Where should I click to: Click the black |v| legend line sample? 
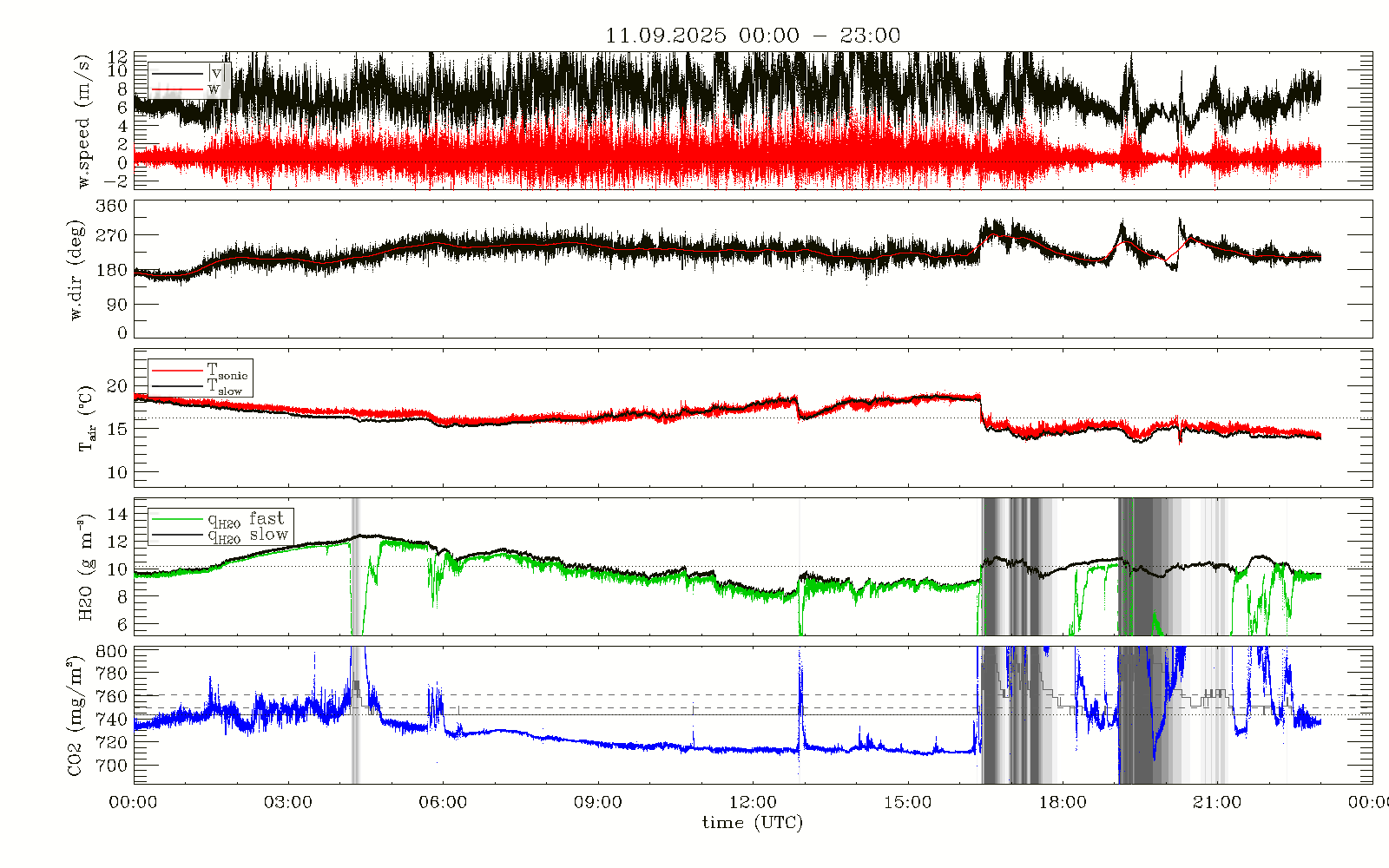[x=178, y=74]
